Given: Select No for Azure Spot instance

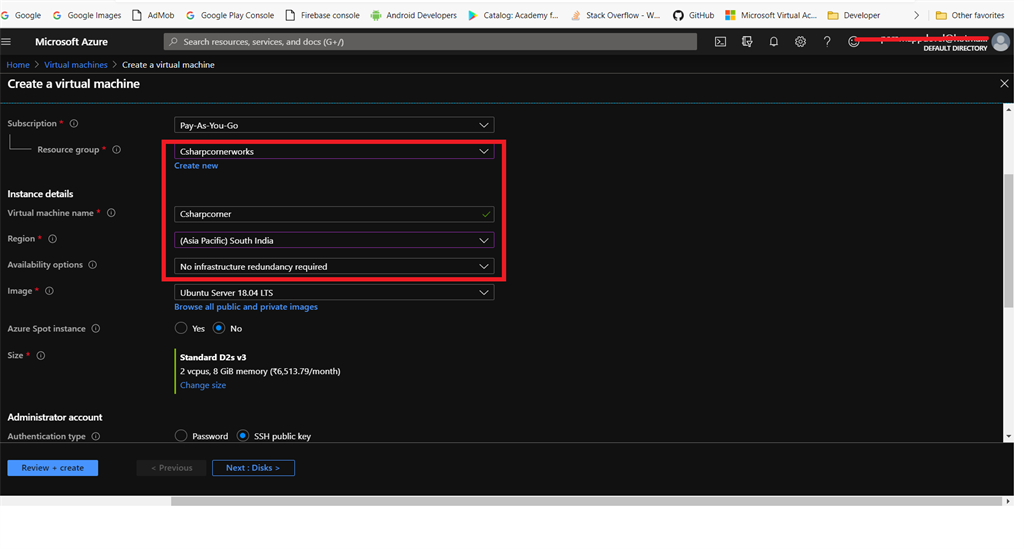Looking at the screenshot, I should (219, 328).
